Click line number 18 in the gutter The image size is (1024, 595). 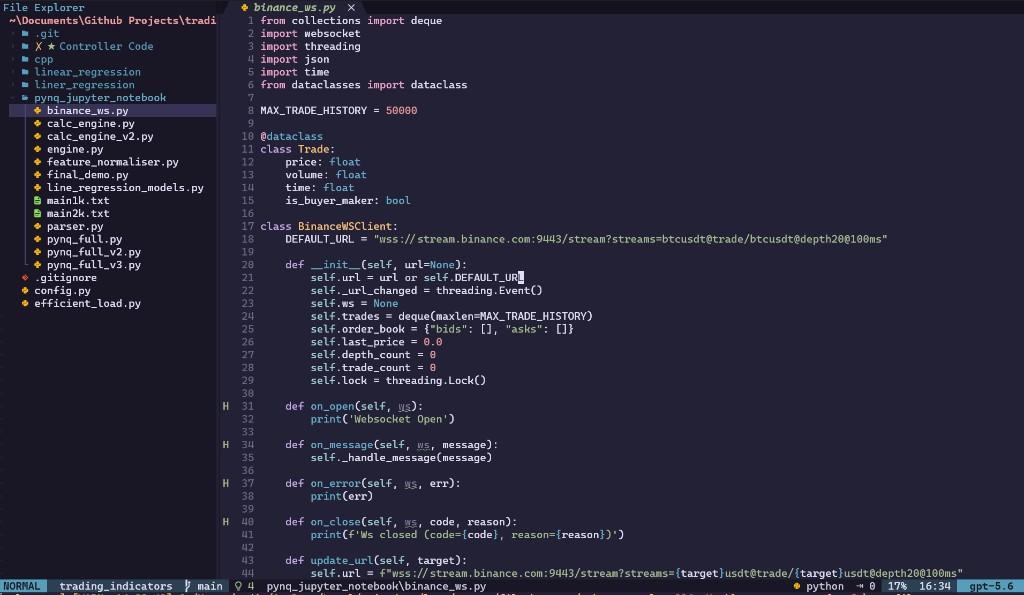point(248,239)
